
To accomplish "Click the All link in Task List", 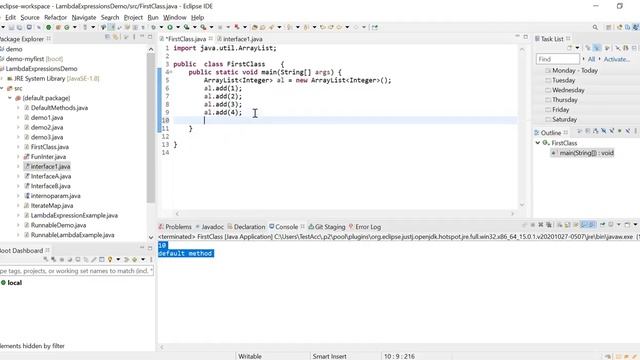I will (591, 59).
